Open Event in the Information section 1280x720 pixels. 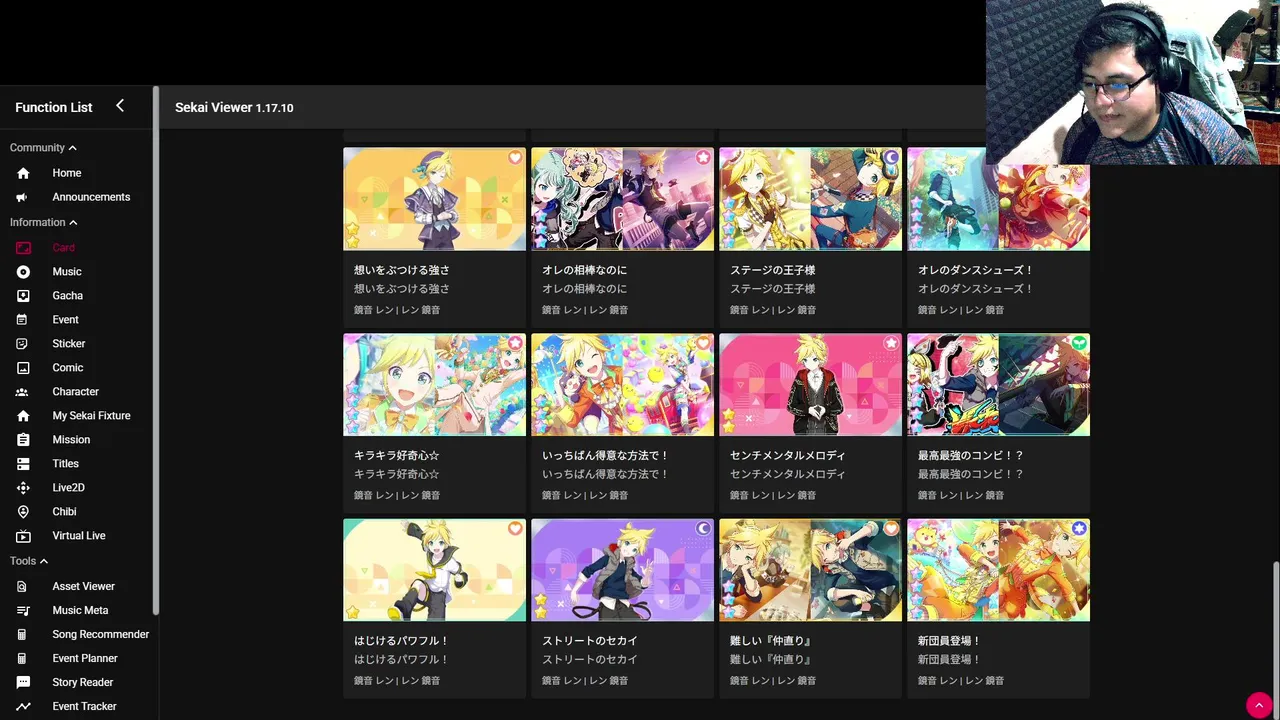click(65, 319)
